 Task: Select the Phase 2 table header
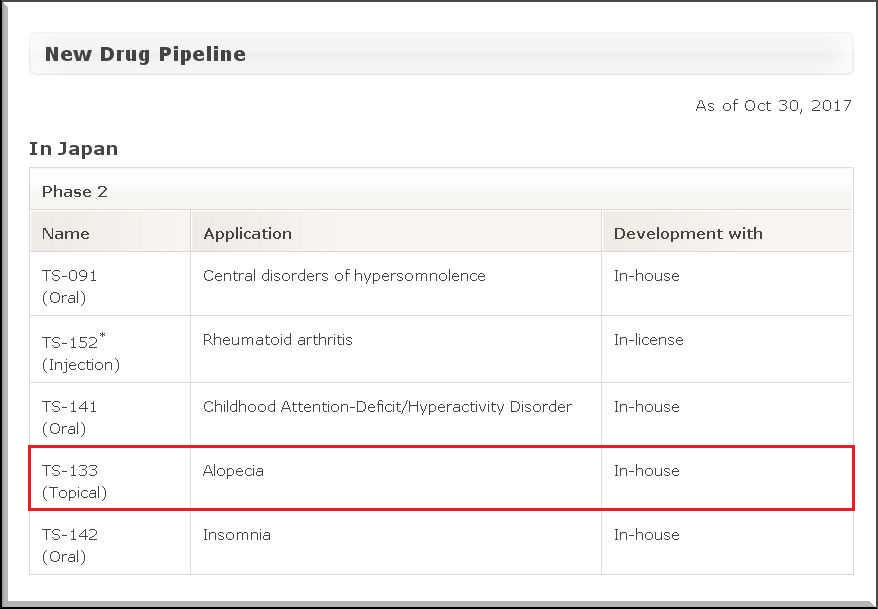(x=75, y=191)
